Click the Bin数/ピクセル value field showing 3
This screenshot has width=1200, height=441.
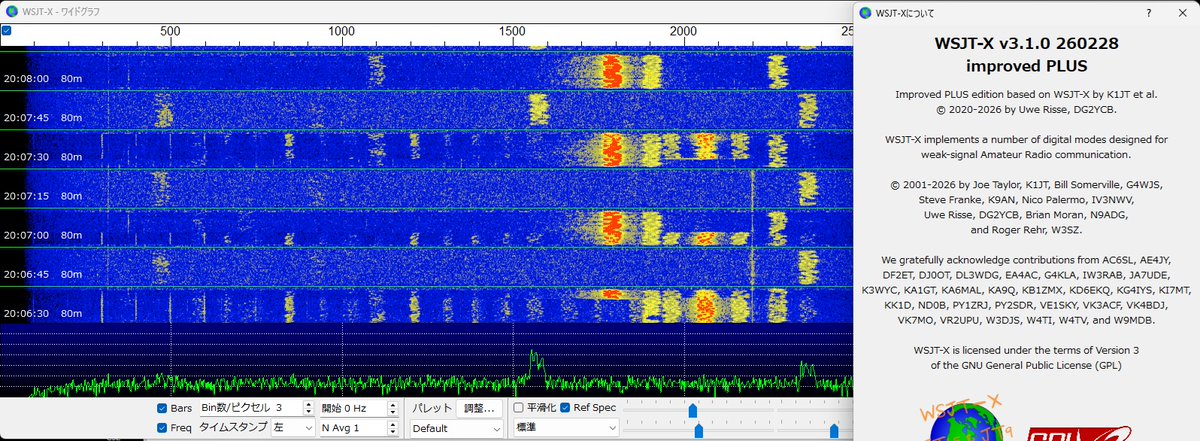[256, 408]
